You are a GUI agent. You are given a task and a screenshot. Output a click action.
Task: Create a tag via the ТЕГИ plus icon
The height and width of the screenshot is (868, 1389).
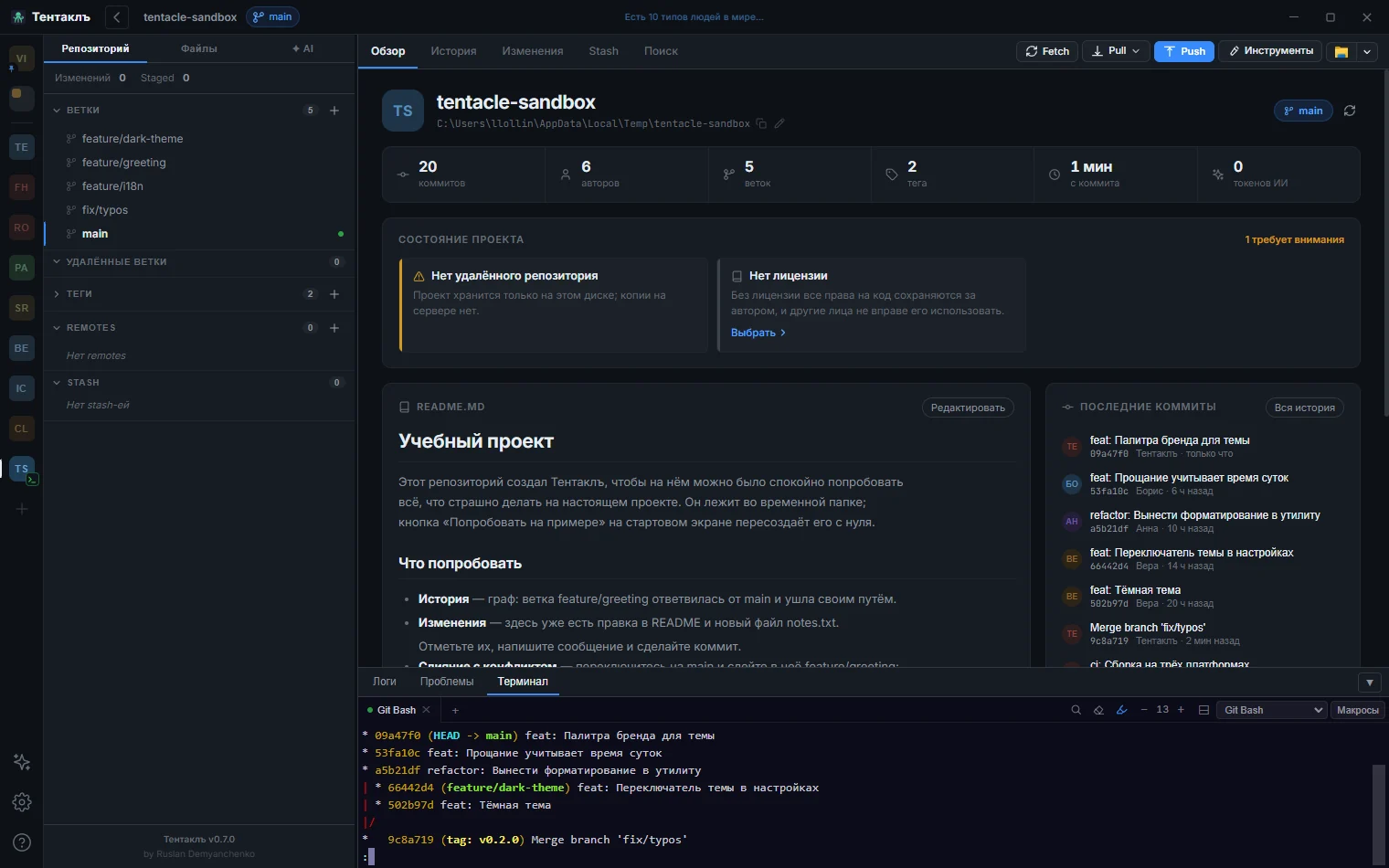(334, 294)
